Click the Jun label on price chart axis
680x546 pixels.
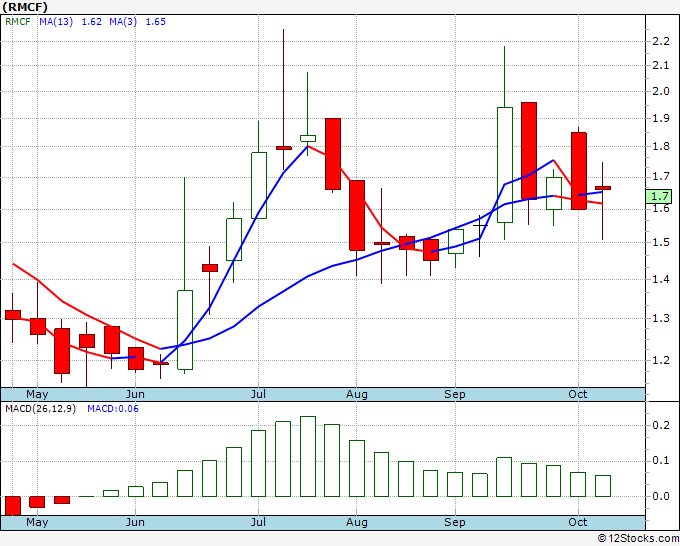tap(135, 394)
